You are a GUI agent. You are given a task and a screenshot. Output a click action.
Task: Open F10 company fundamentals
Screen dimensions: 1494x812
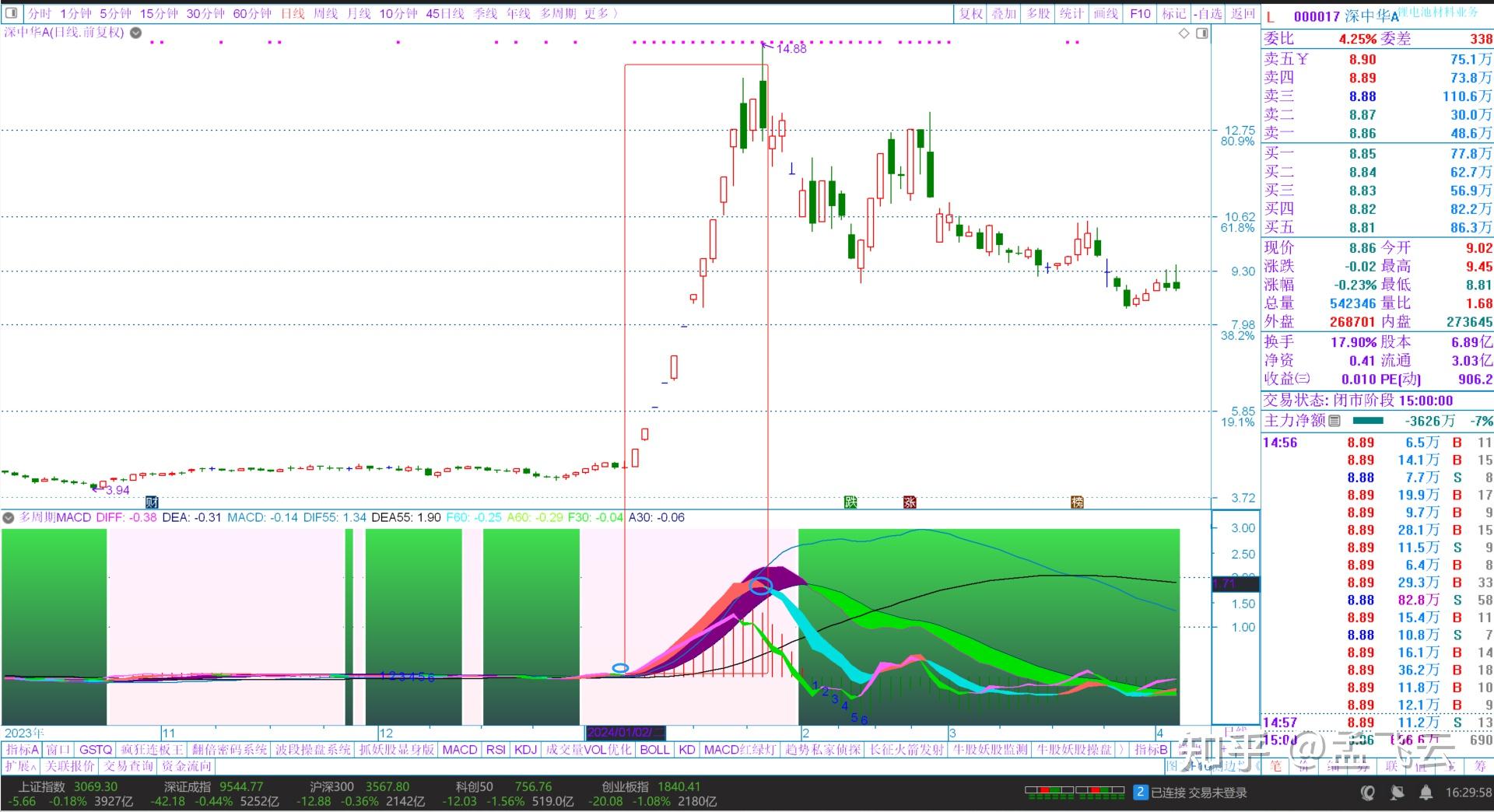[x=1139, y=13]
